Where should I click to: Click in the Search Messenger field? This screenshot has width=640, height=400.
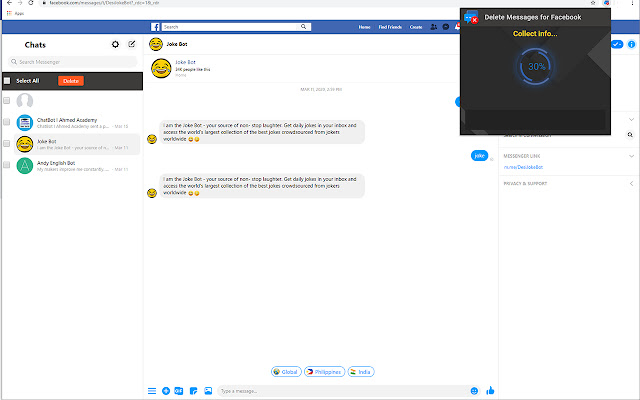tap(73, 62)
